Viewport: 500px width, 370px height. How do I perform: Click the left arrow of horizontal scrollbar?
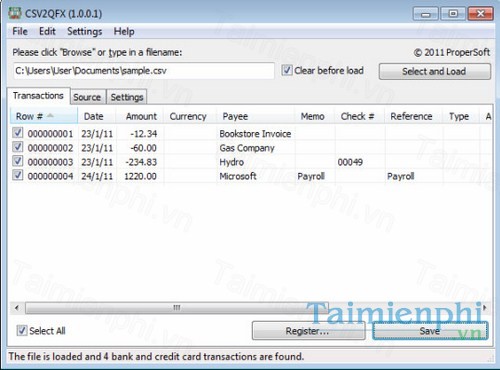pyautogui.click(x=17, y=308)
